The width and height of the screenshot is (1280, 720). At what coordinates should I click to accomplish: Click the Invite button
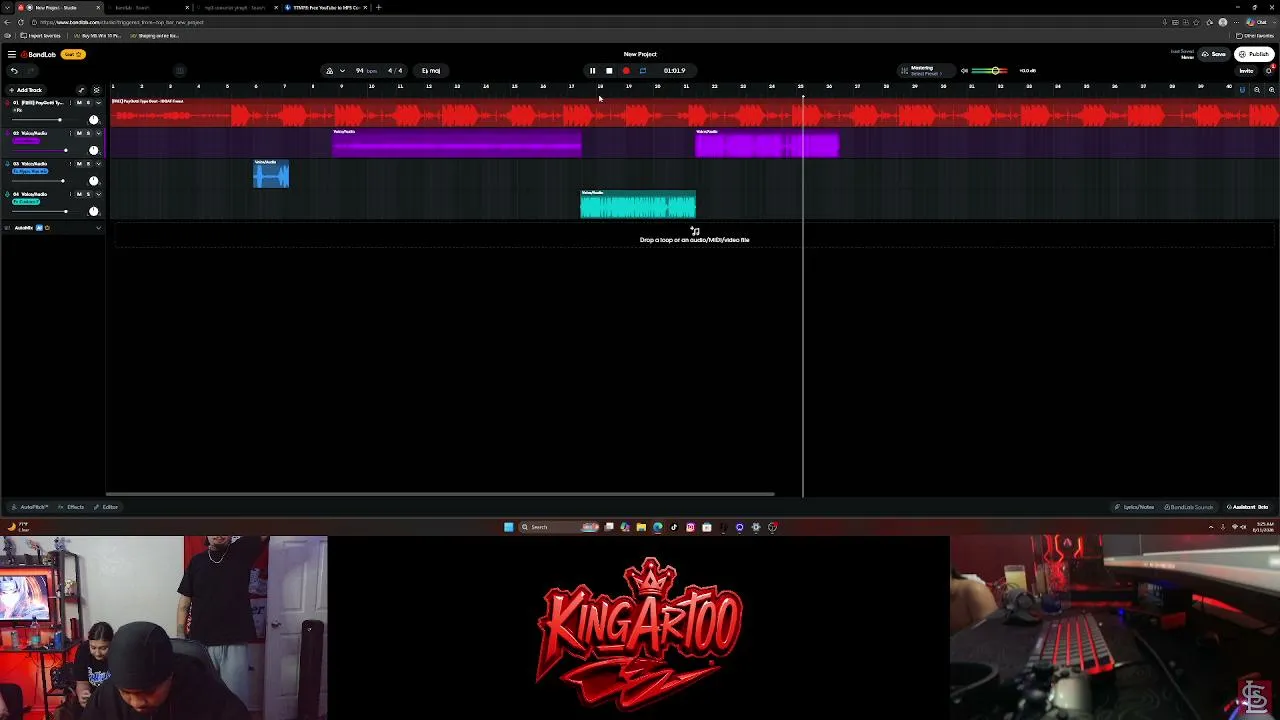[1246, 71]
